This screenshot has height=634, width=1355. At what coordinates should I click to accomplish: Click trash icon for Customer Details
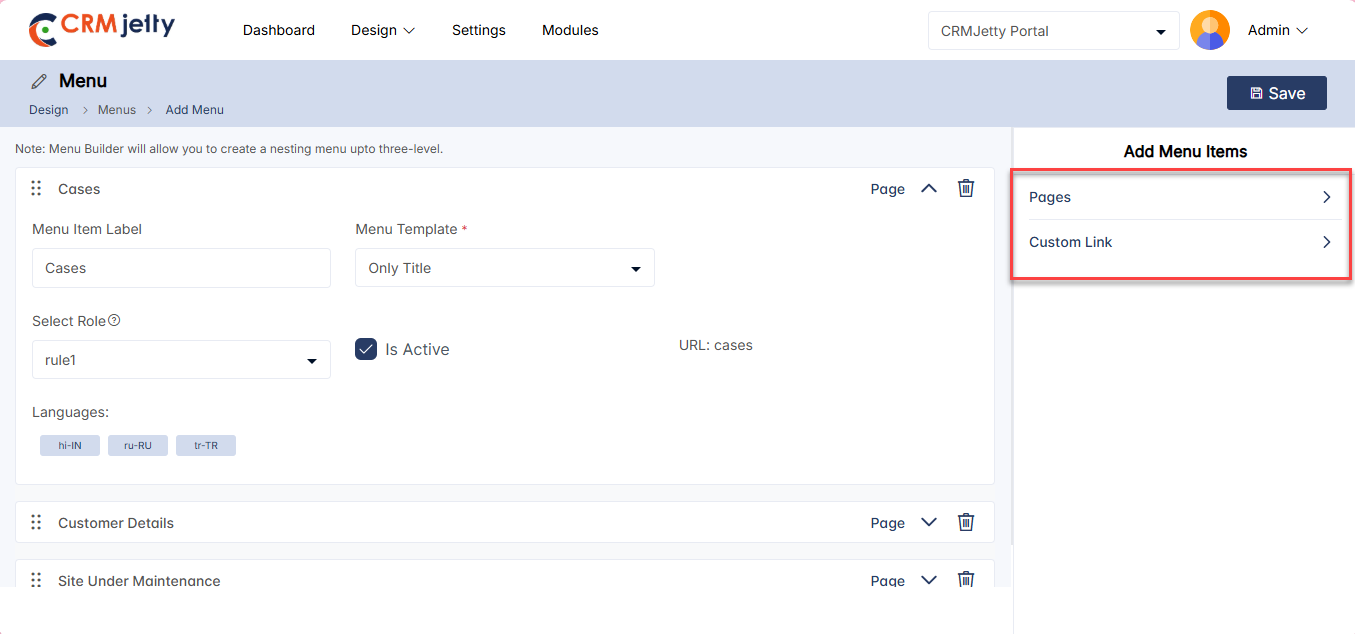[965, 522]
